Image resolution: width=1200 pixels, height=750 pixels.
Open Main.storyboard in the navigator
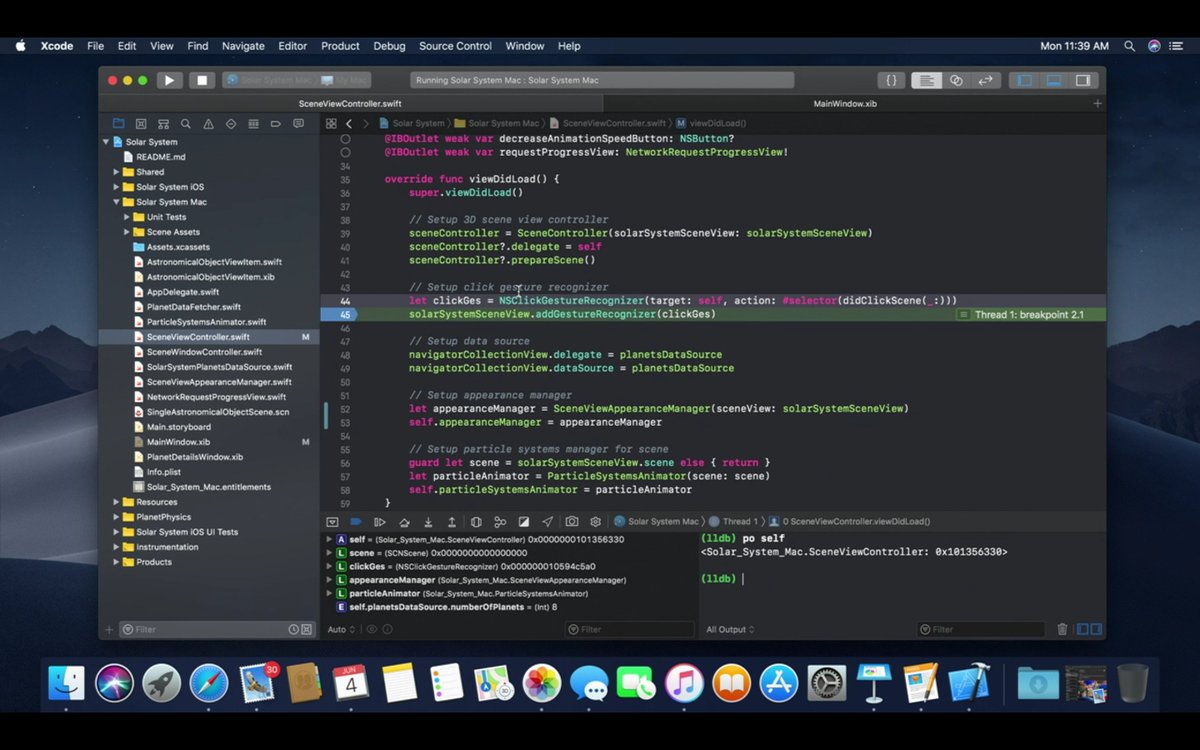[x=179, y=427]
